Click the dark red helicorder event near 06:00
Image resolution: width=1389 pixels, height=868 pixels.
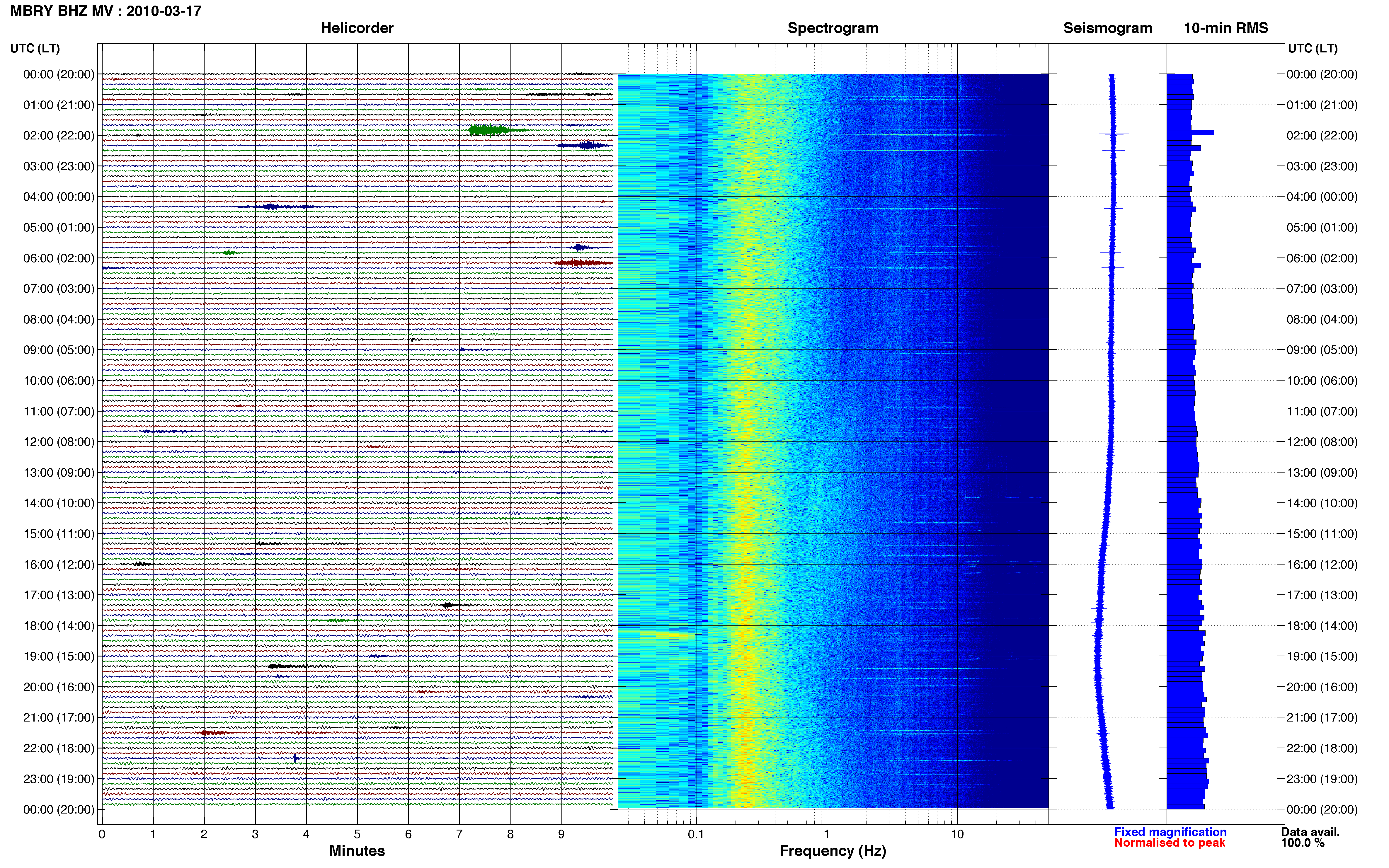point(583,263)
